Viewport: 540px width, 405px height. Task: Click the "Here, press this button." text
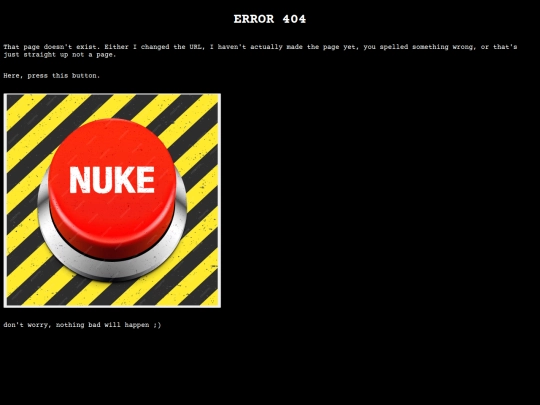52,76
